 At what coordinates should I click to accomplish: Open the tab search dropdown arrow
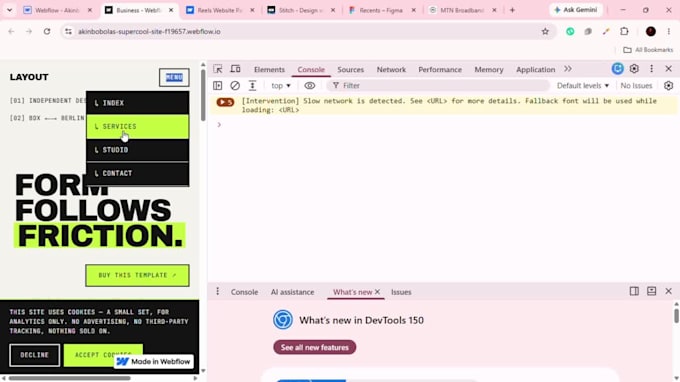9,10
